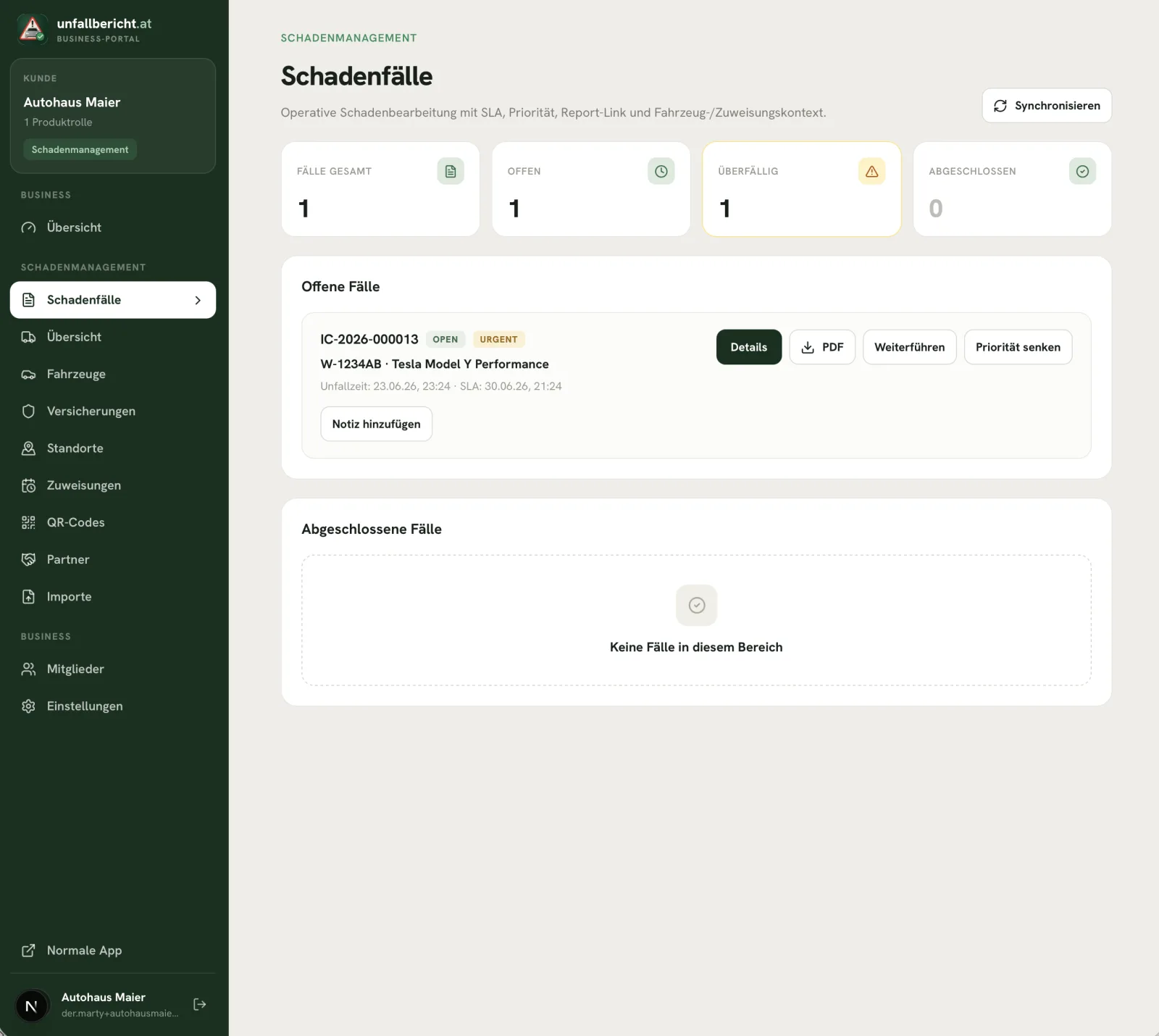Click the calendar clock icon beside Zuweisungen

click(x=28, y=485)
